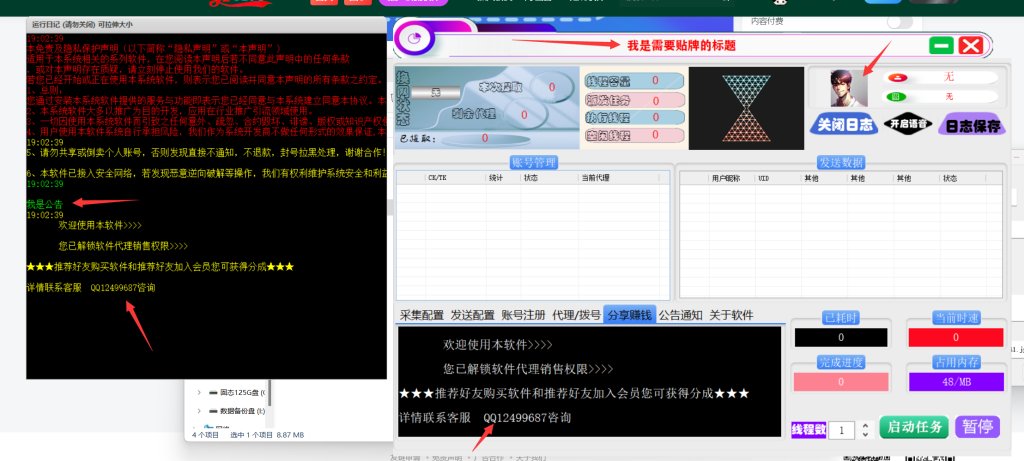Select the 分享赚钱 tab
The image size is (1024, 461).
point(630,315)
